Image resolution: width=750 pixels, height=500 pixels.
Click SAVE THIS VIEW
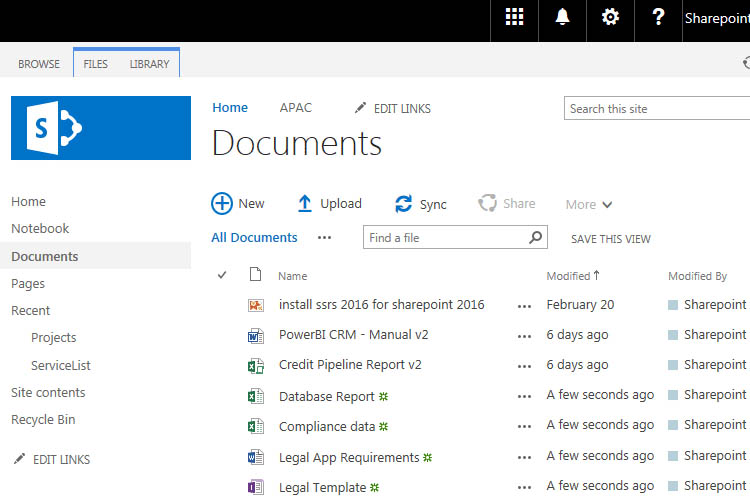(x=611, y=239)
